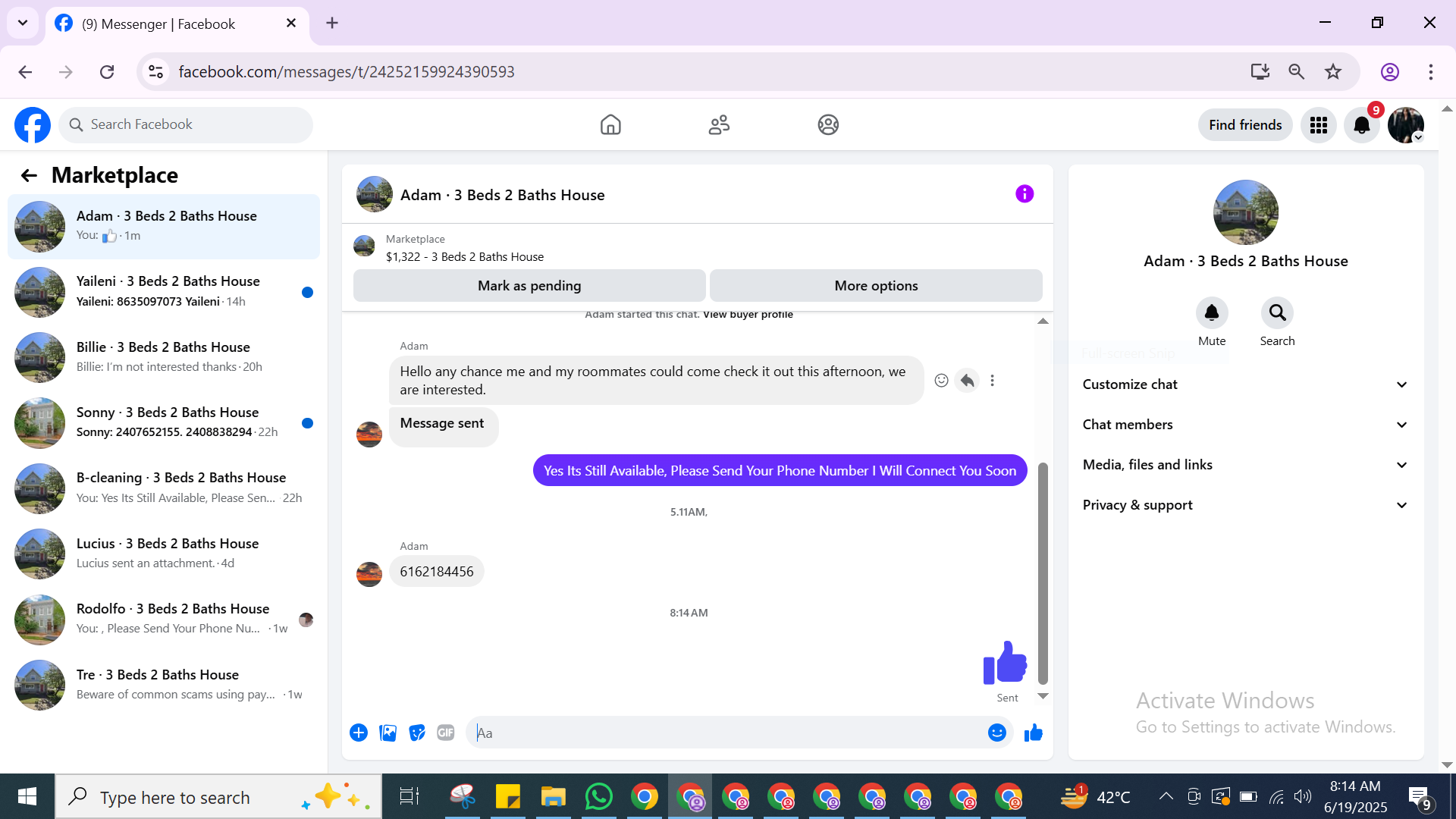Open more options for Adam's message
The width and height of the screenshot is (1456, 819).
tap(992, 381)
